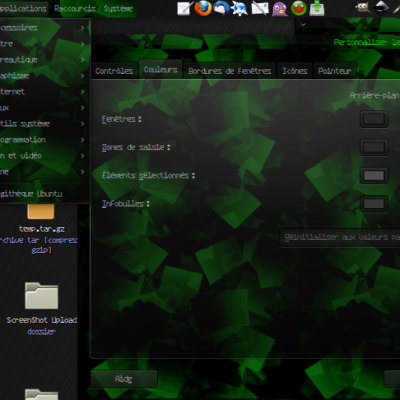Image resolution: width=400 pixels, height=400 pixels.
Task: Open the Système menu
Action: (118, 8)
